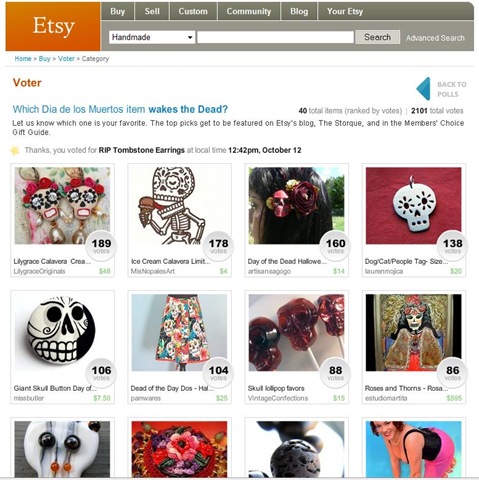Open the Buy tab
This screenshot has width=479, height=480.
click(x=118, y=11)
